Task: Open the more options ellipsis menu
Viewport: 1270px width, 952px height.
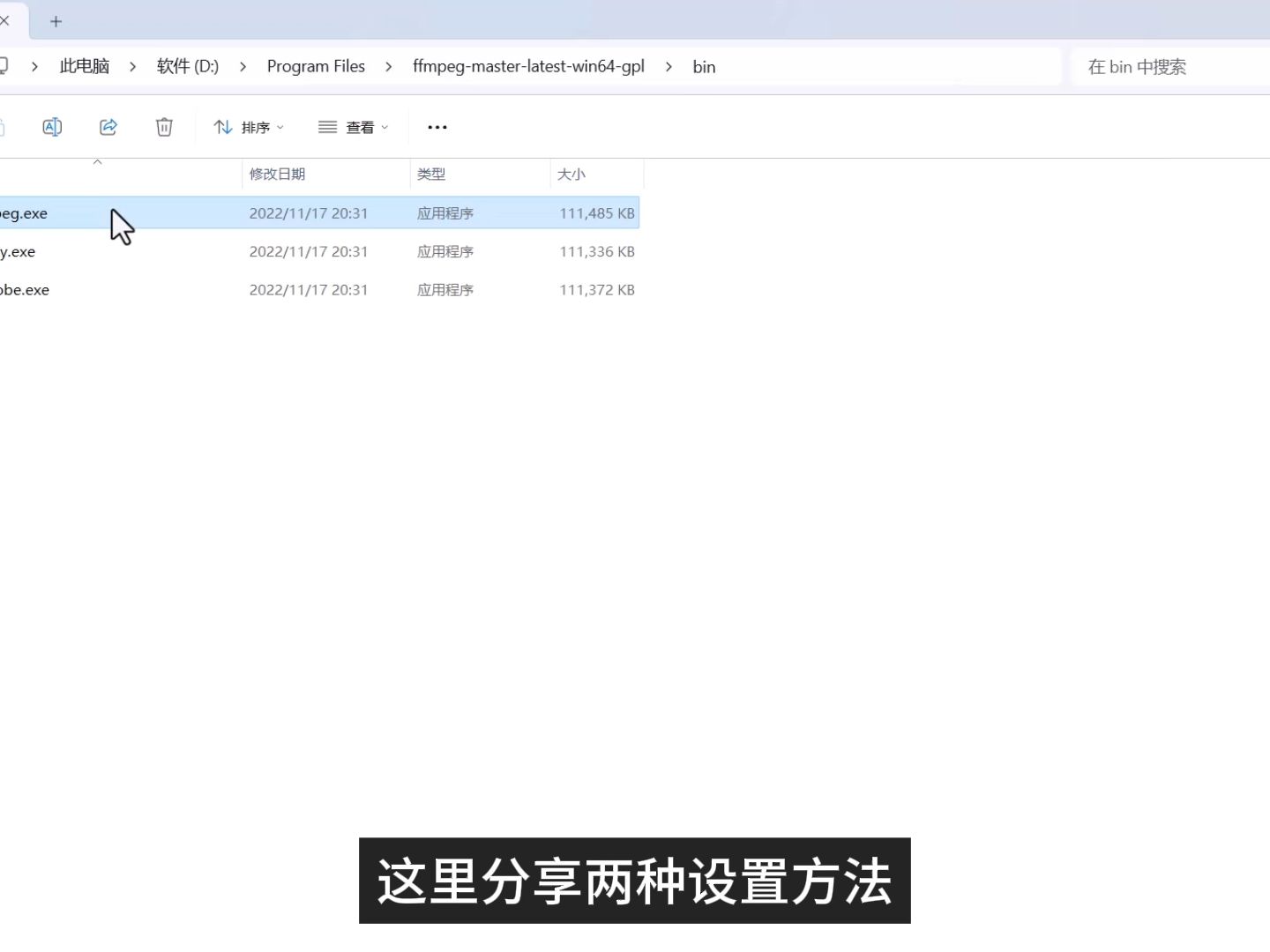Action: coord(437,127)
